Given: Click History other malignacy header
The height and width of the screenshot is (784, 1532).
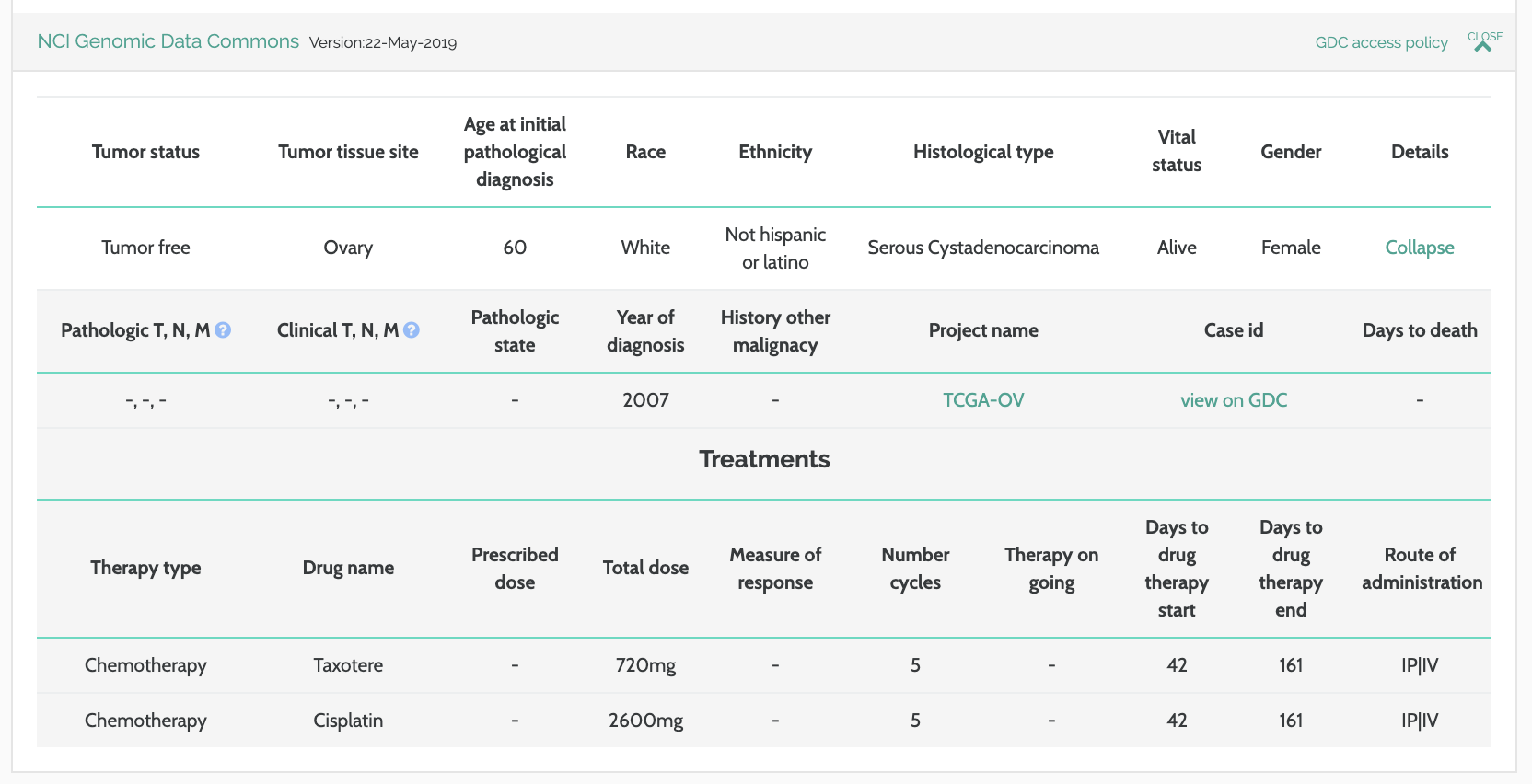Looking at the screenshot, I should 775,331.
